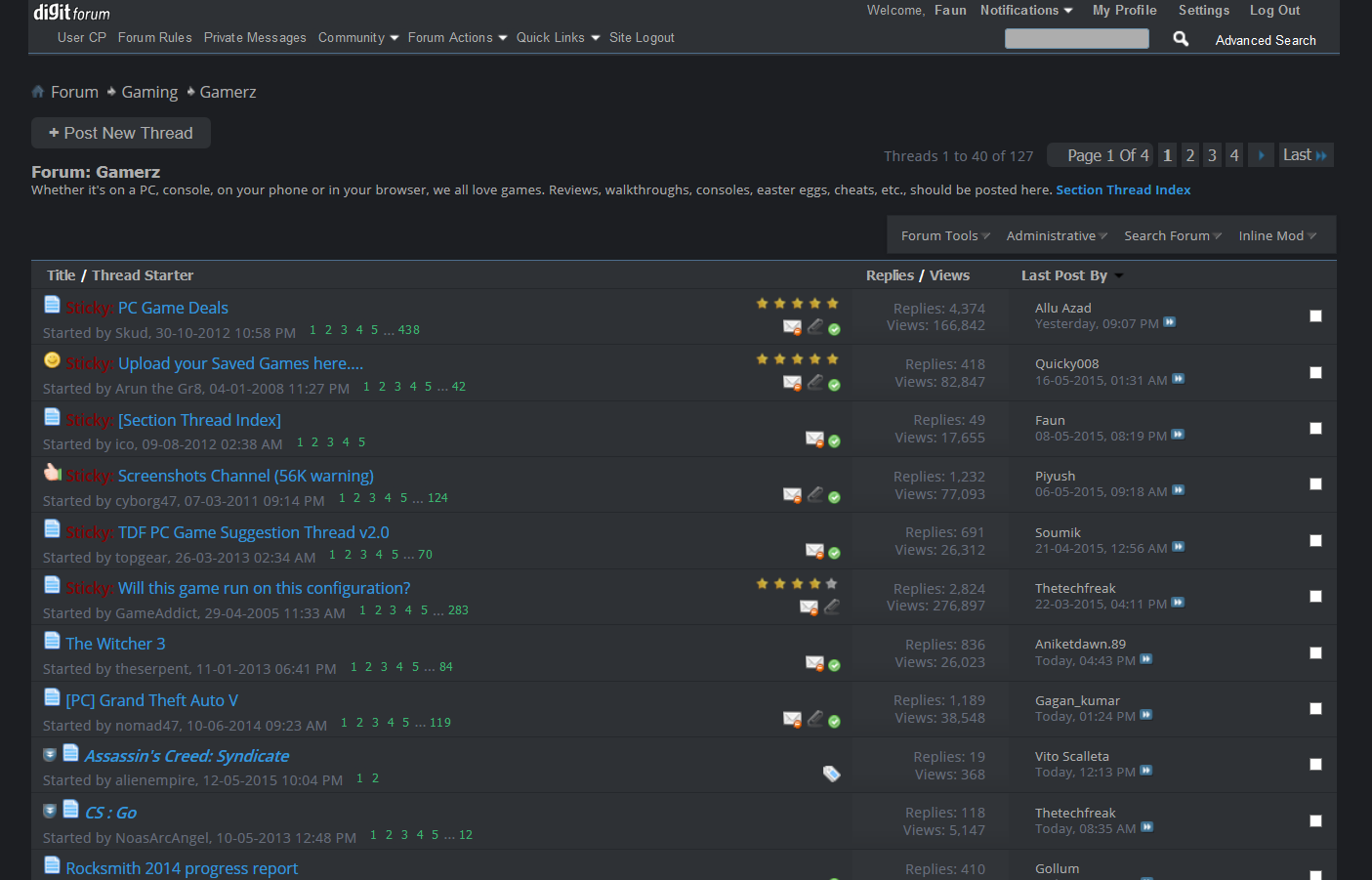Check the PC Game Deals thread checkbox
Screen dimensions: 1372x880
(x=1315, y=316)
